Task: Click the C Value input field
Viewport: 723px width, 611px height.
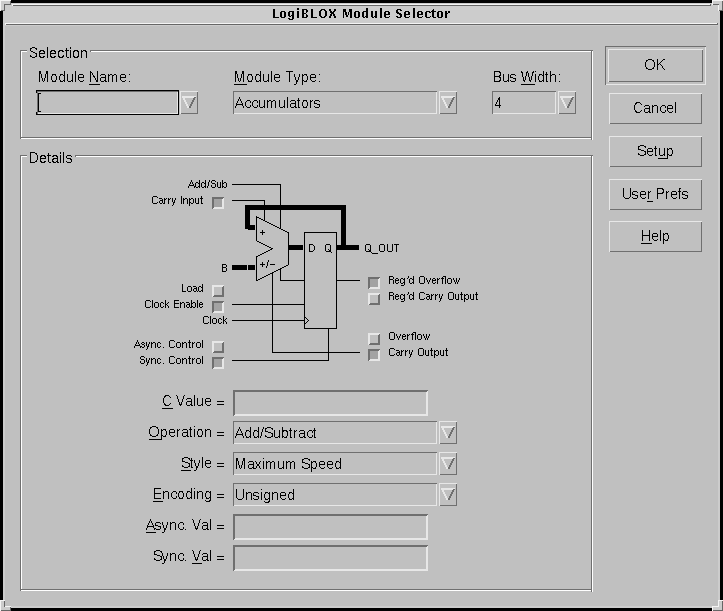Action: click(x=330, y=403)
